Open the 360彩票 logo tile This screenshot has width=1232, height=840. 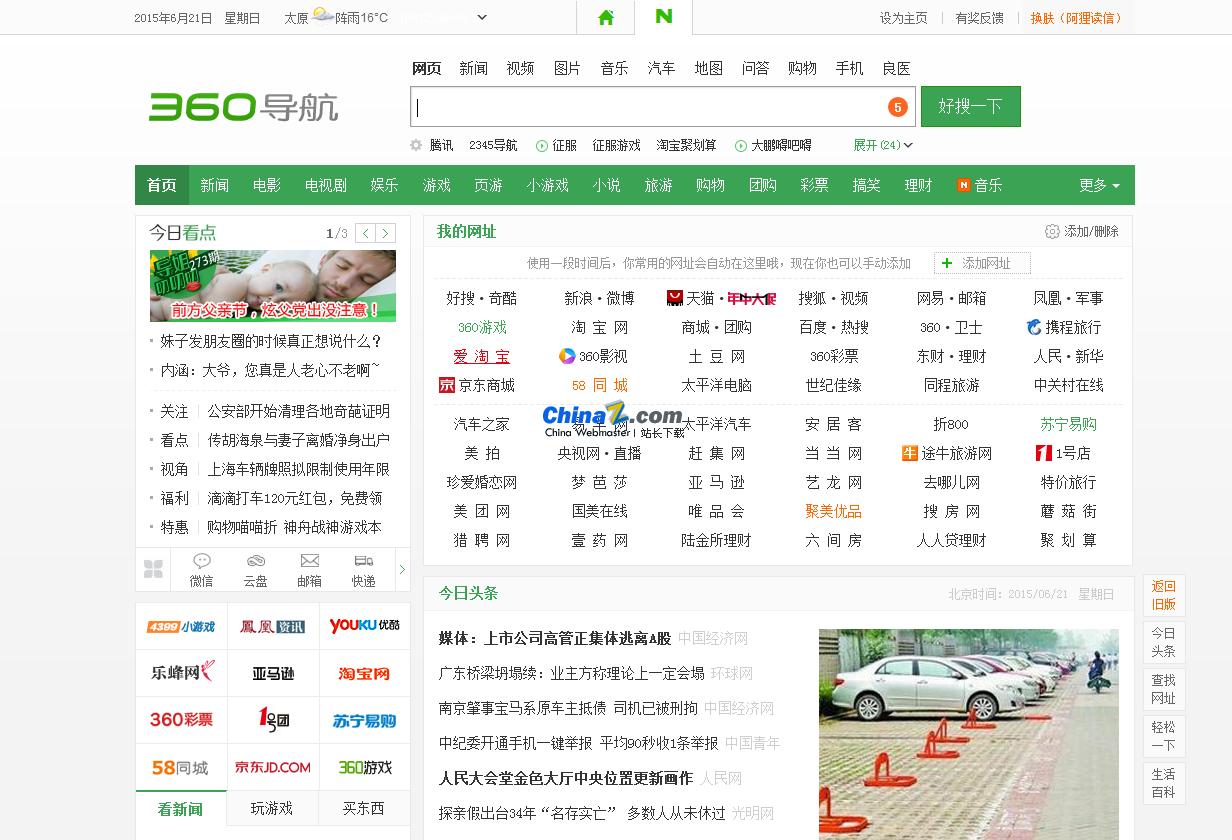[x=181, y=720]
